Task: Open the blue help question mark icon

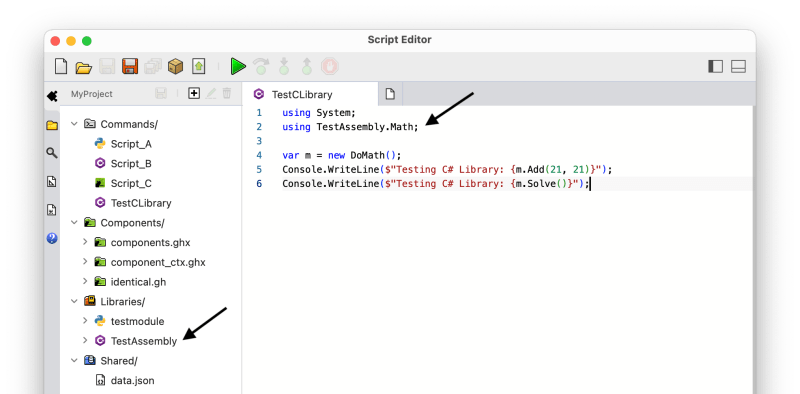Action: pyautogui.click(x=52, y=238)
